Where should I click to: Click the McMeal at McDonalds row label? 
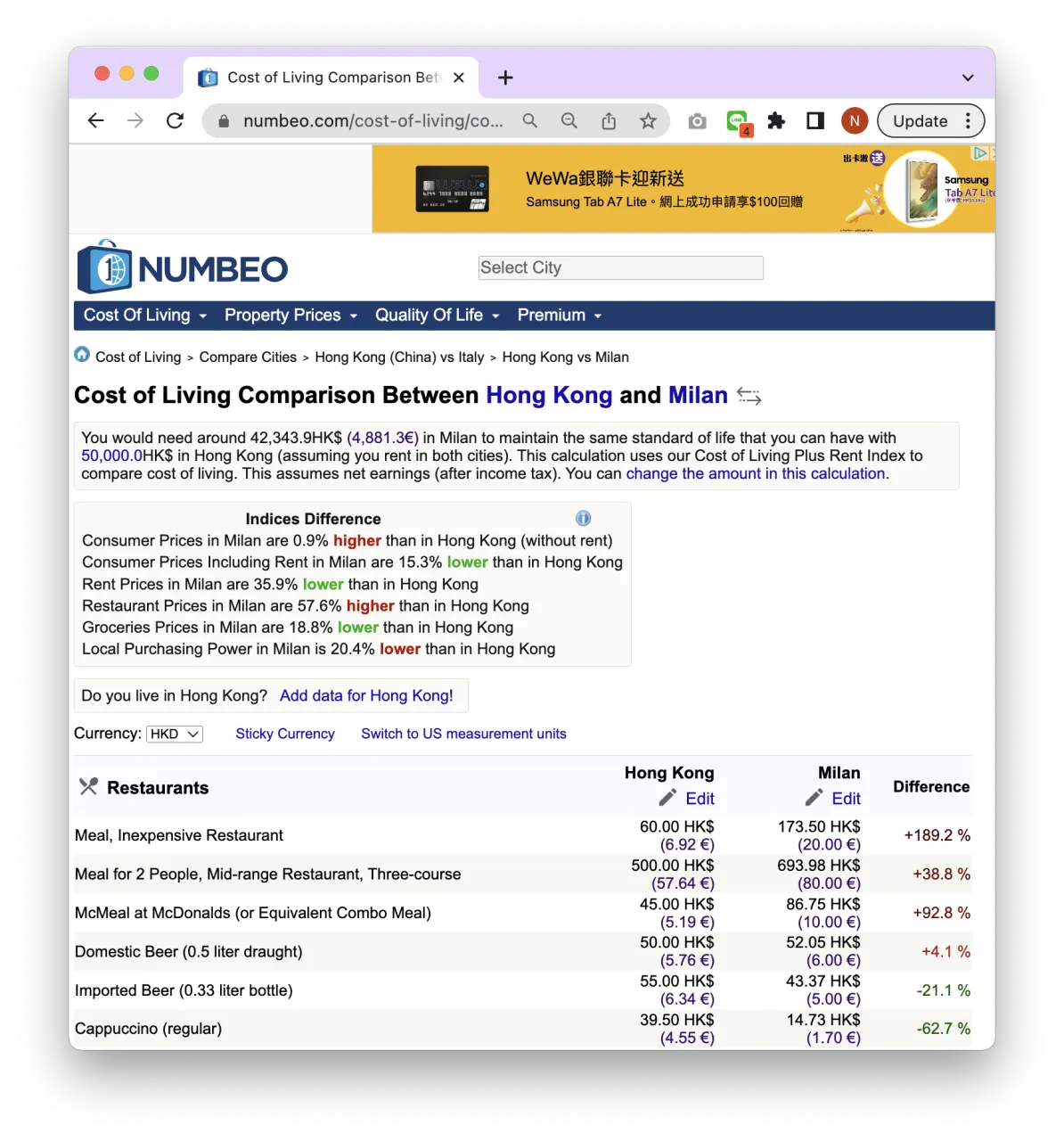pyautogui.click(x=253, y=913)
